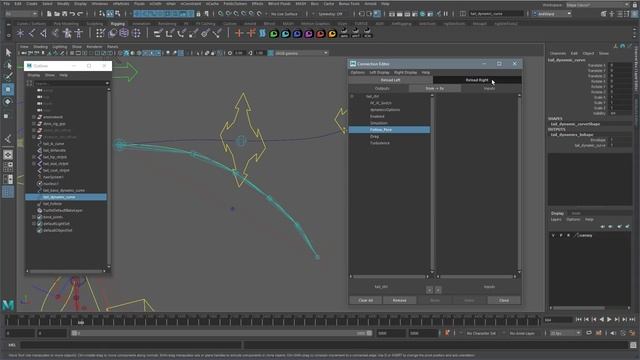Click the Remove button
The height and width of the screenshot is (360, 640).
(399, 300)
